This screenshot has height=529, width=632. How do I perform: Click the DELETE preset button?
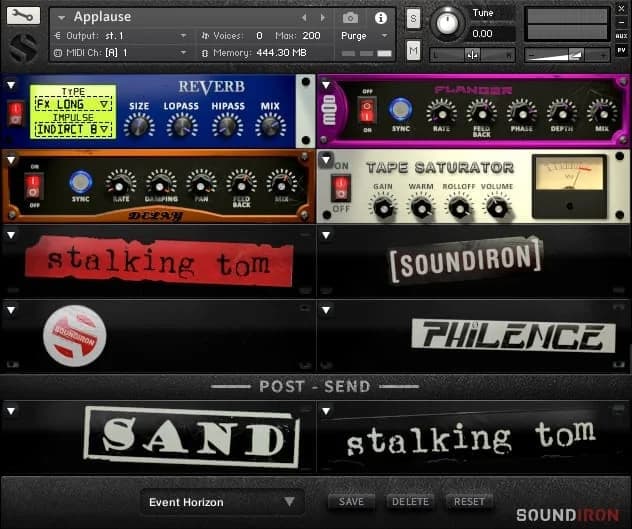tap(410, 502)
